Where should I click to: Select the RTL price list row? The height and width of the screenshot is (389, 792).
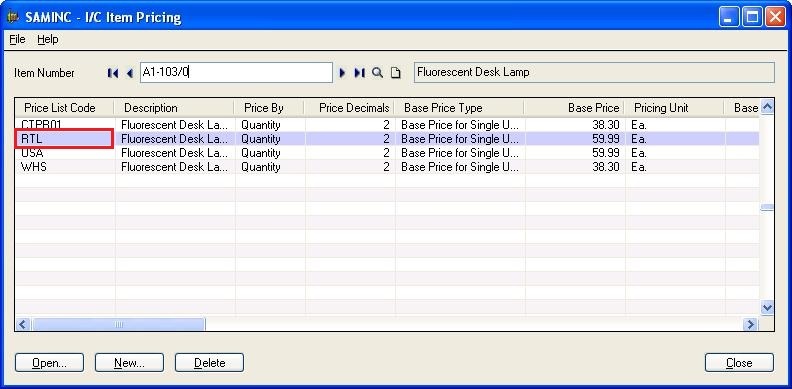[x=387, y=139]
